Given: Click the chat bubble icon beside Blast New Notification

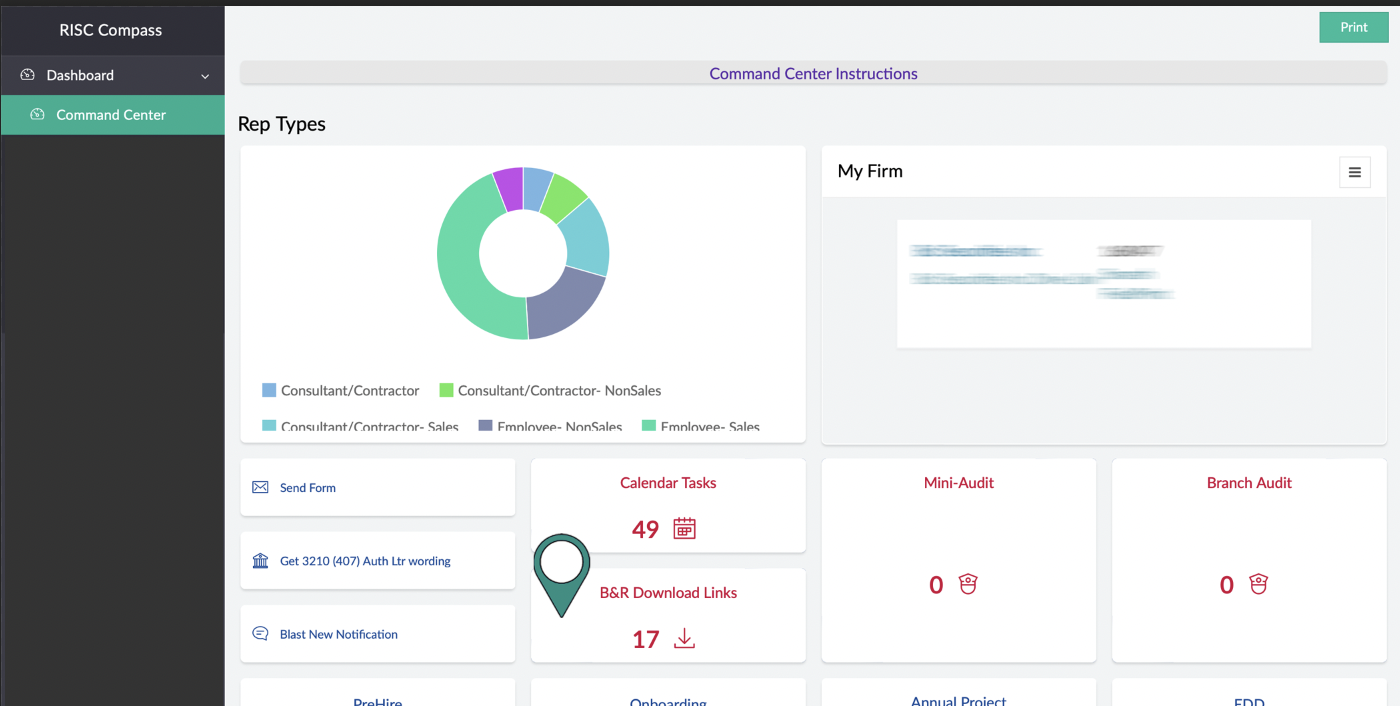Looking at the screenshot, I should pos(260,634).
